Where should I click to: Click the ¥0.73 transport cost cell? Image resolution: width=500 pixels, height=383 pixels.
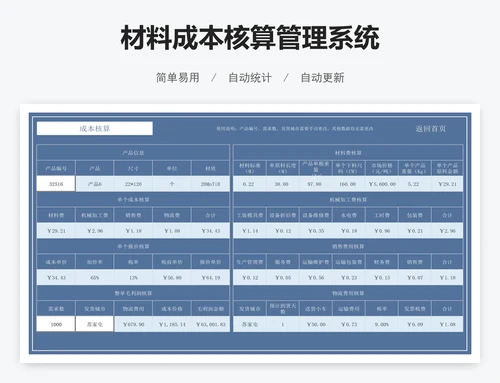[x=349, y=324]
